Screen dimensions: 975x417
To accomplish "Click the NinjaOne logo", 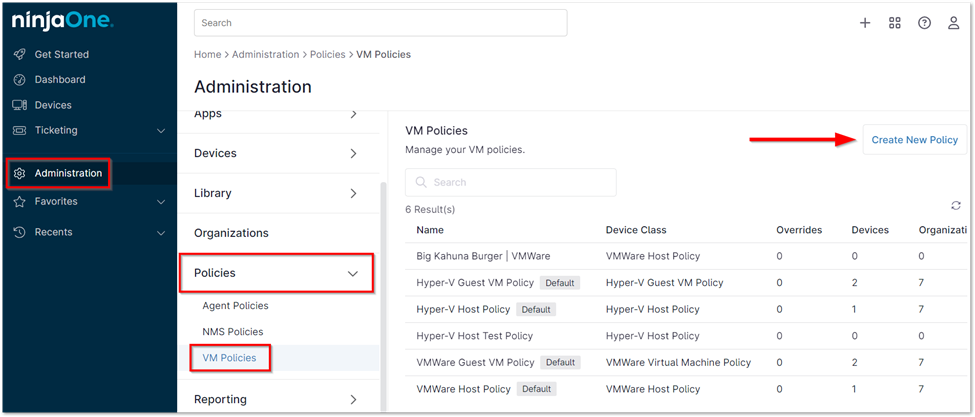I will click(62, 22).
